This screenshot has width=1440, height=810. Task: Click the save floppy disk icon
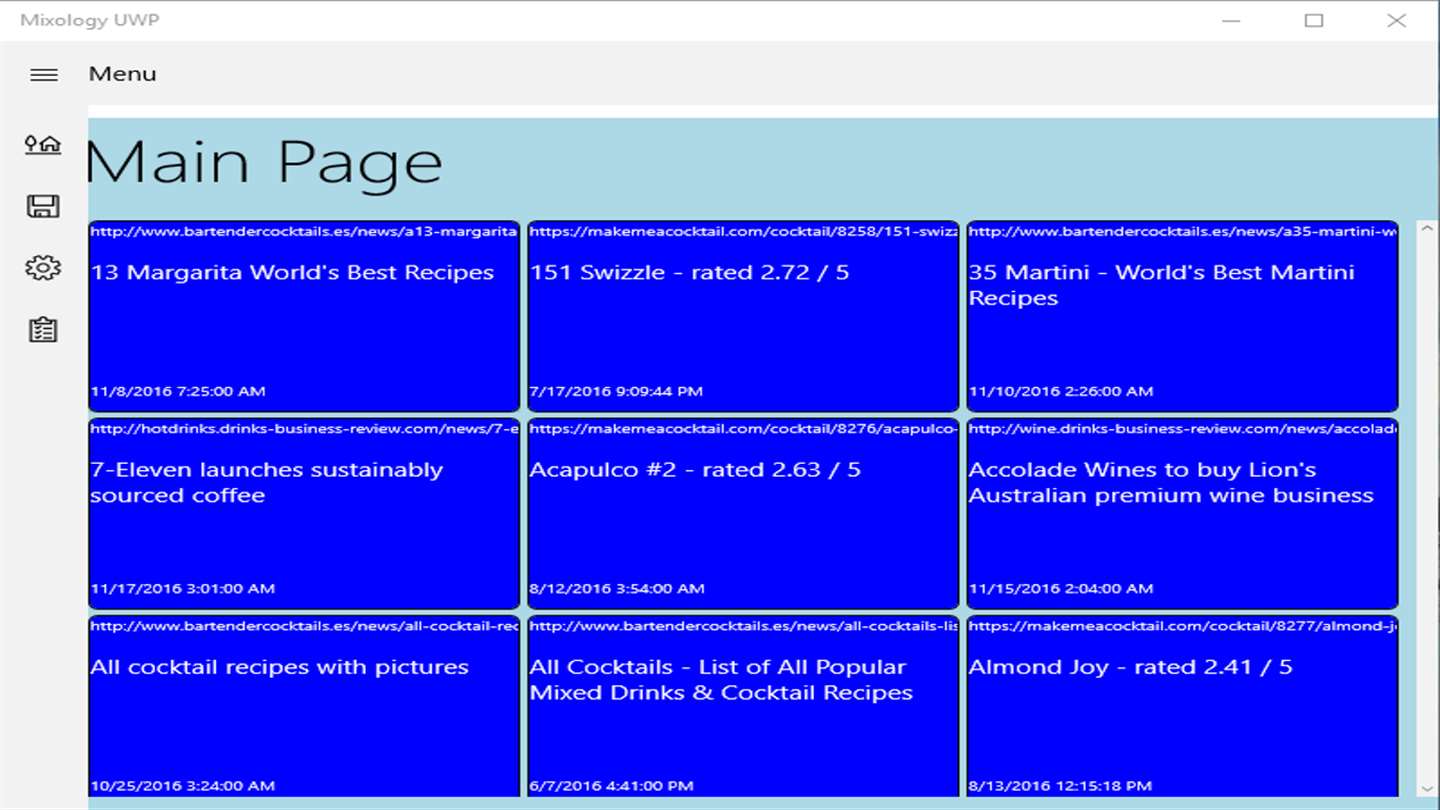(x=43, y=206)
